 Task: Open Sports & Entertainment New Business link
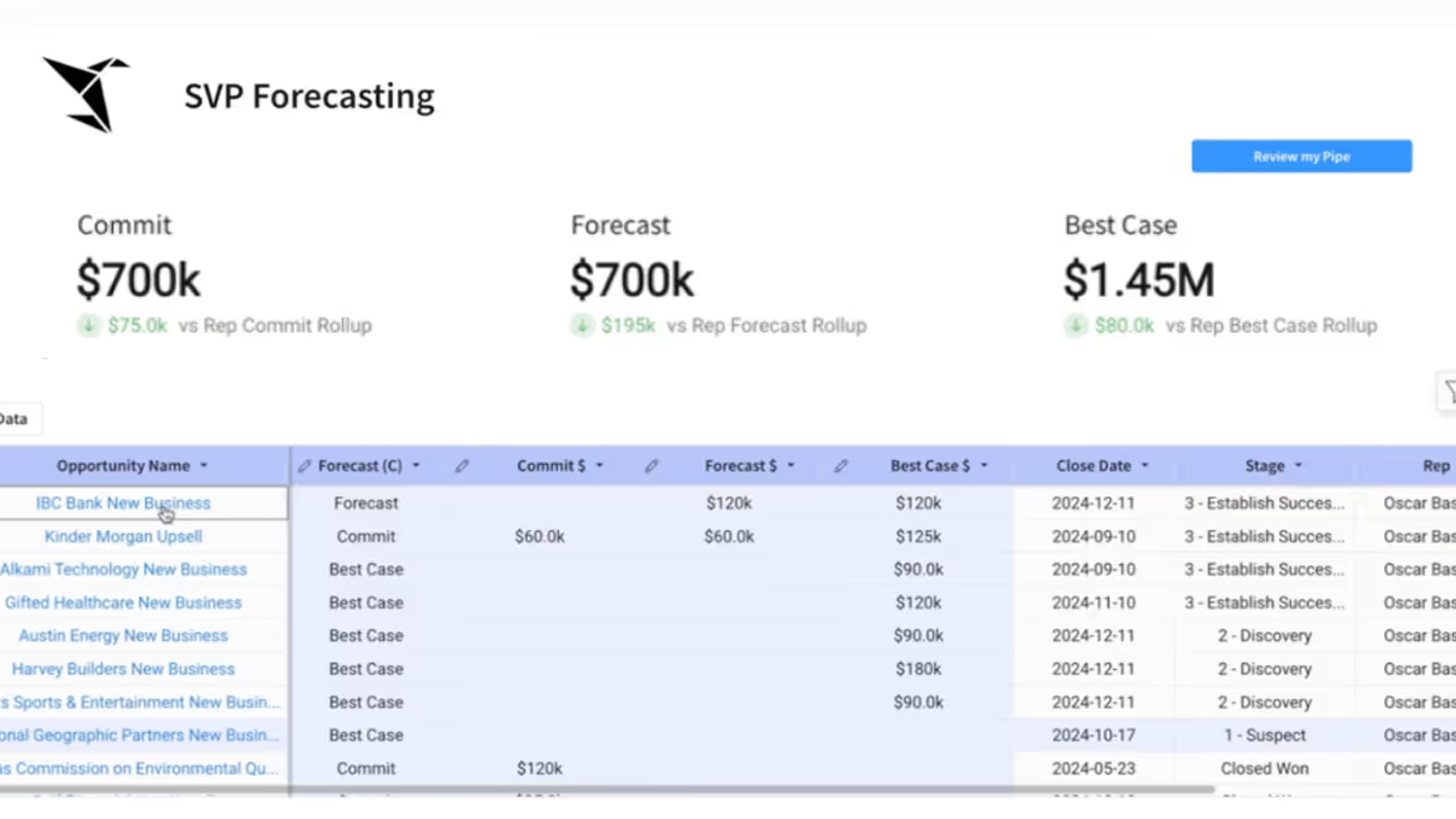click(x=140, y=702)
